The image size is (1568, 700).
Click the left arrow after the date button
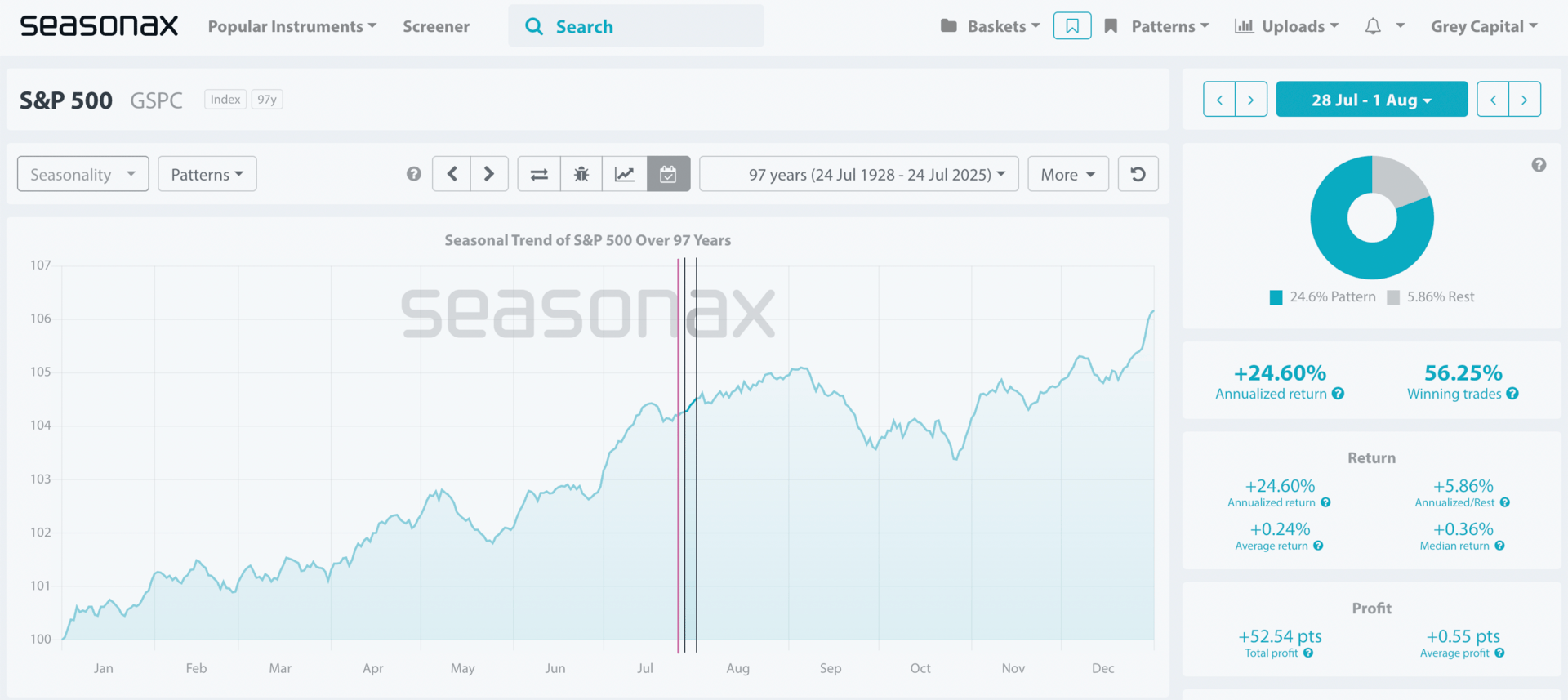point(1493,100)
